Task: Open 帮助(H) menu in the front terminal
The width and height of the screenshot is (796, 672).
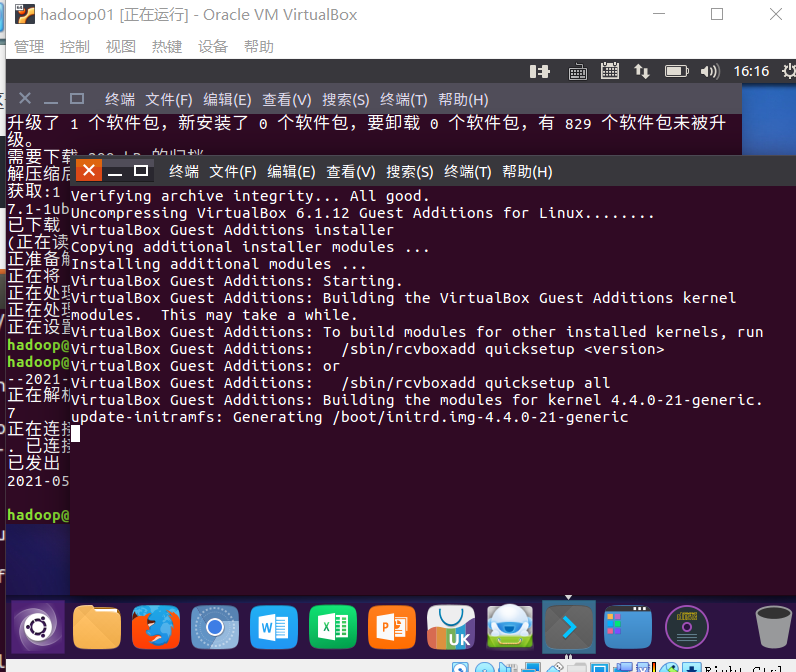Action: coord(527,172)
